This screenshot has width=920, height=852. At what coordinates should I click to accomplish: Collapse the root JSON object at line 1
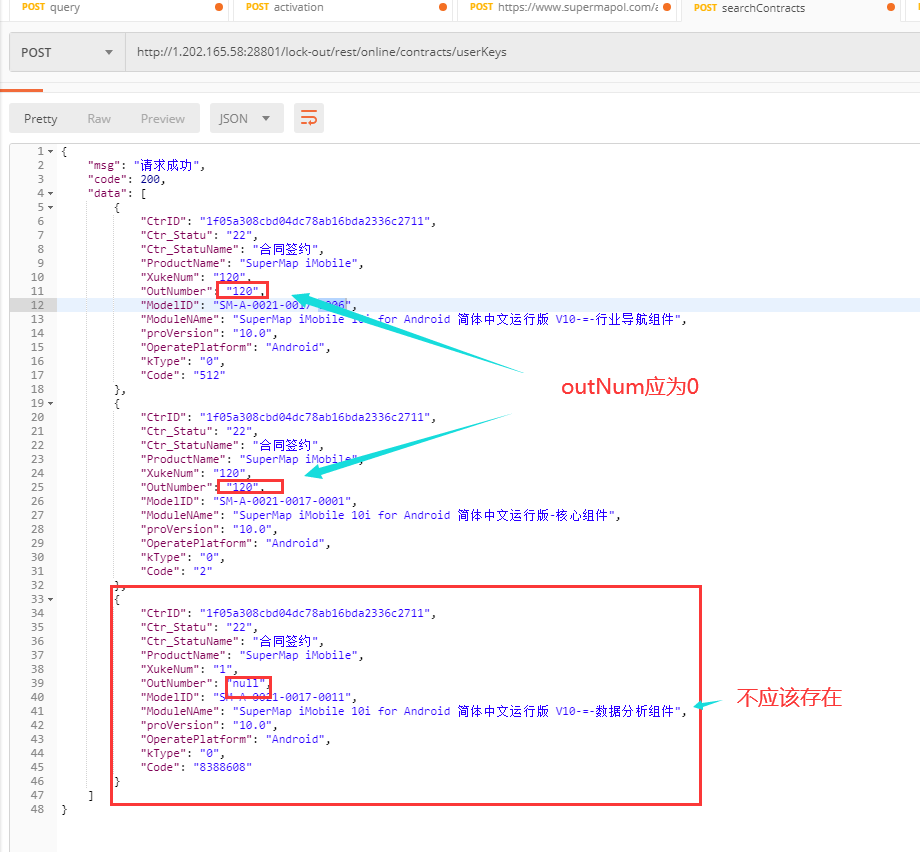click(51, 151)
